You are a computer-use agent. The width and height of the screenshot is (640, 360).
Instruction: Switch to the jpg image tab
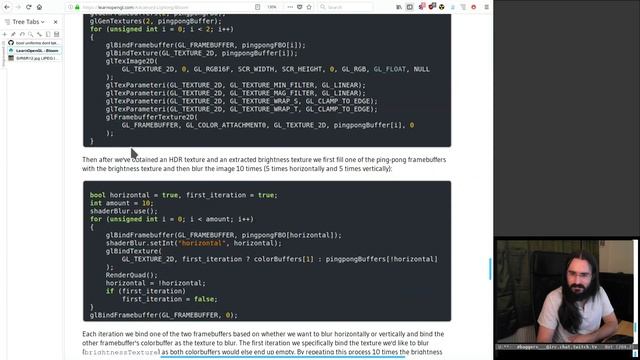(34, 58)
